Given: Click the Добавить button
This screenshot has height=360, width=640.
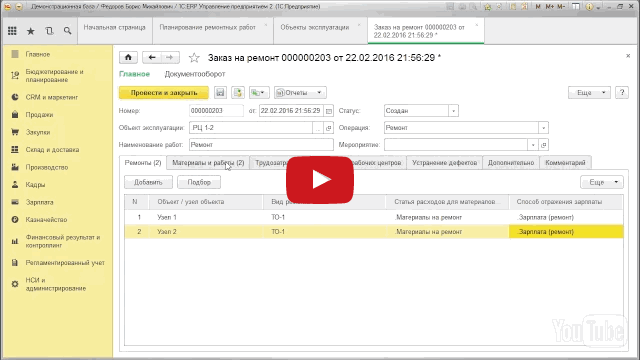Looking at the screenshot, I should click(148, 182).
